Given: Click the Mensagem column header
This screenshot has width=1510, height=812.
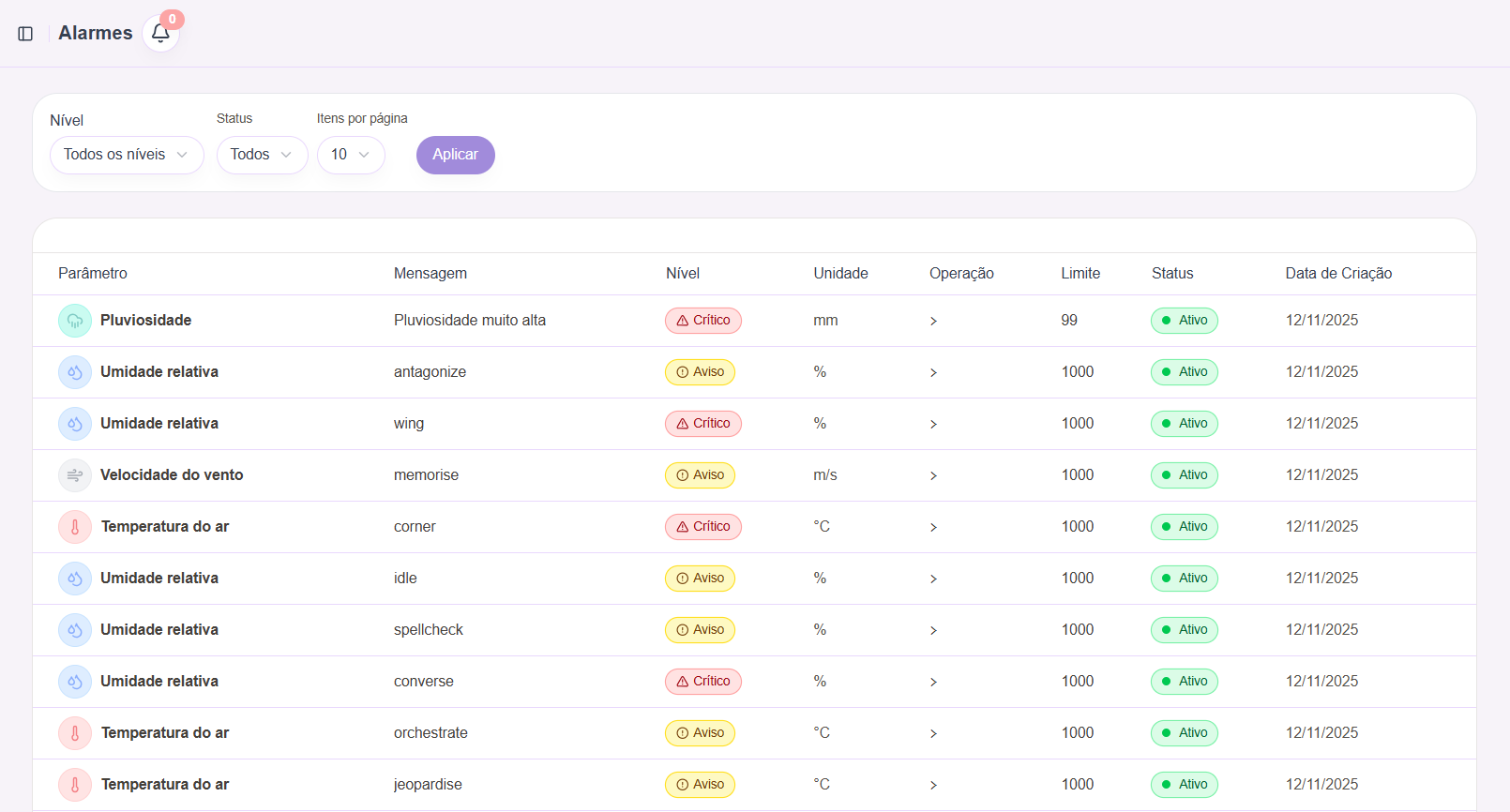Looking at the screenshot, I should coord(430,274).
